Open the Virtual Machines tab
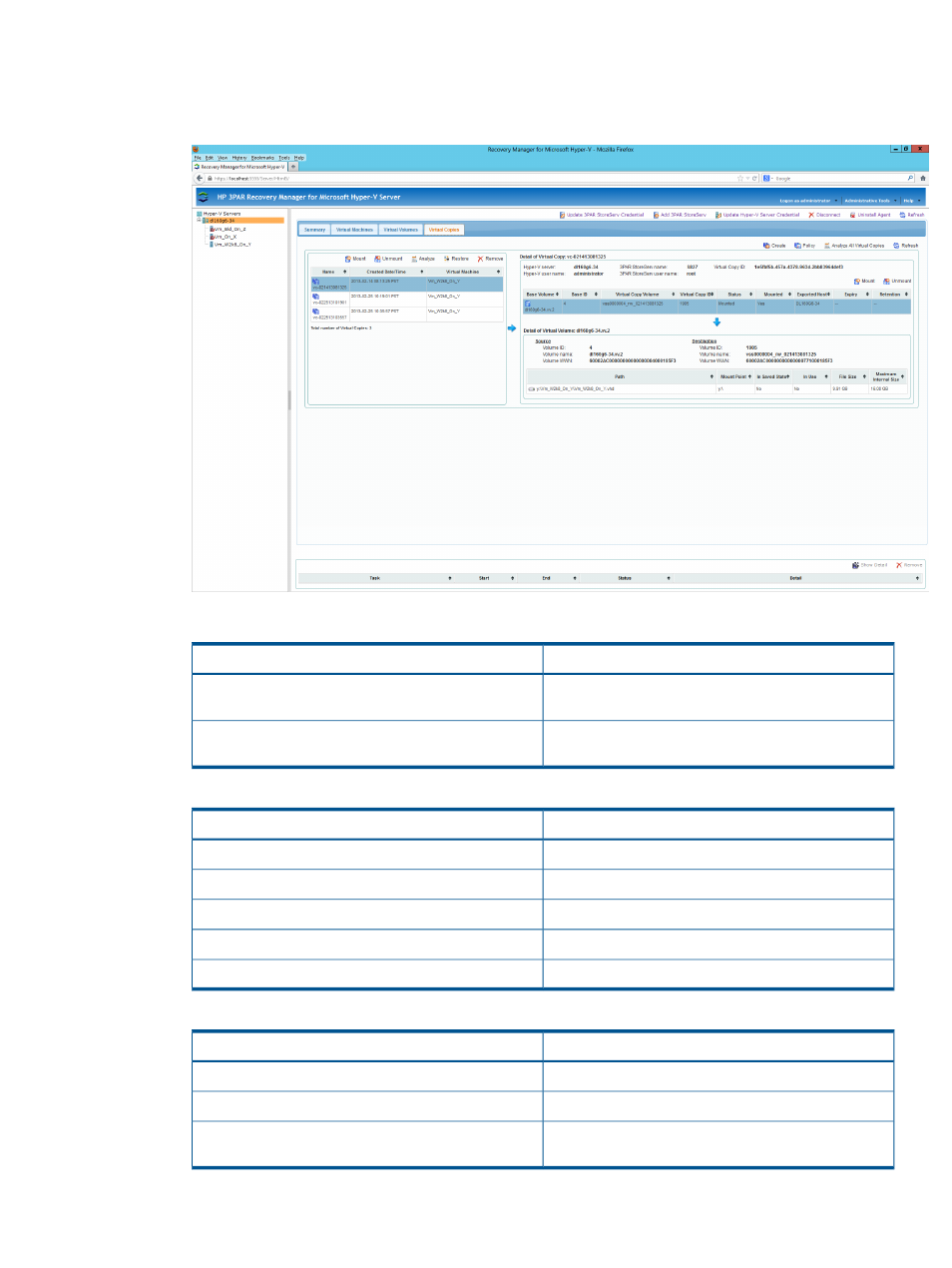The height and width of the screenshot is (1268, 952). pos(354,230)
